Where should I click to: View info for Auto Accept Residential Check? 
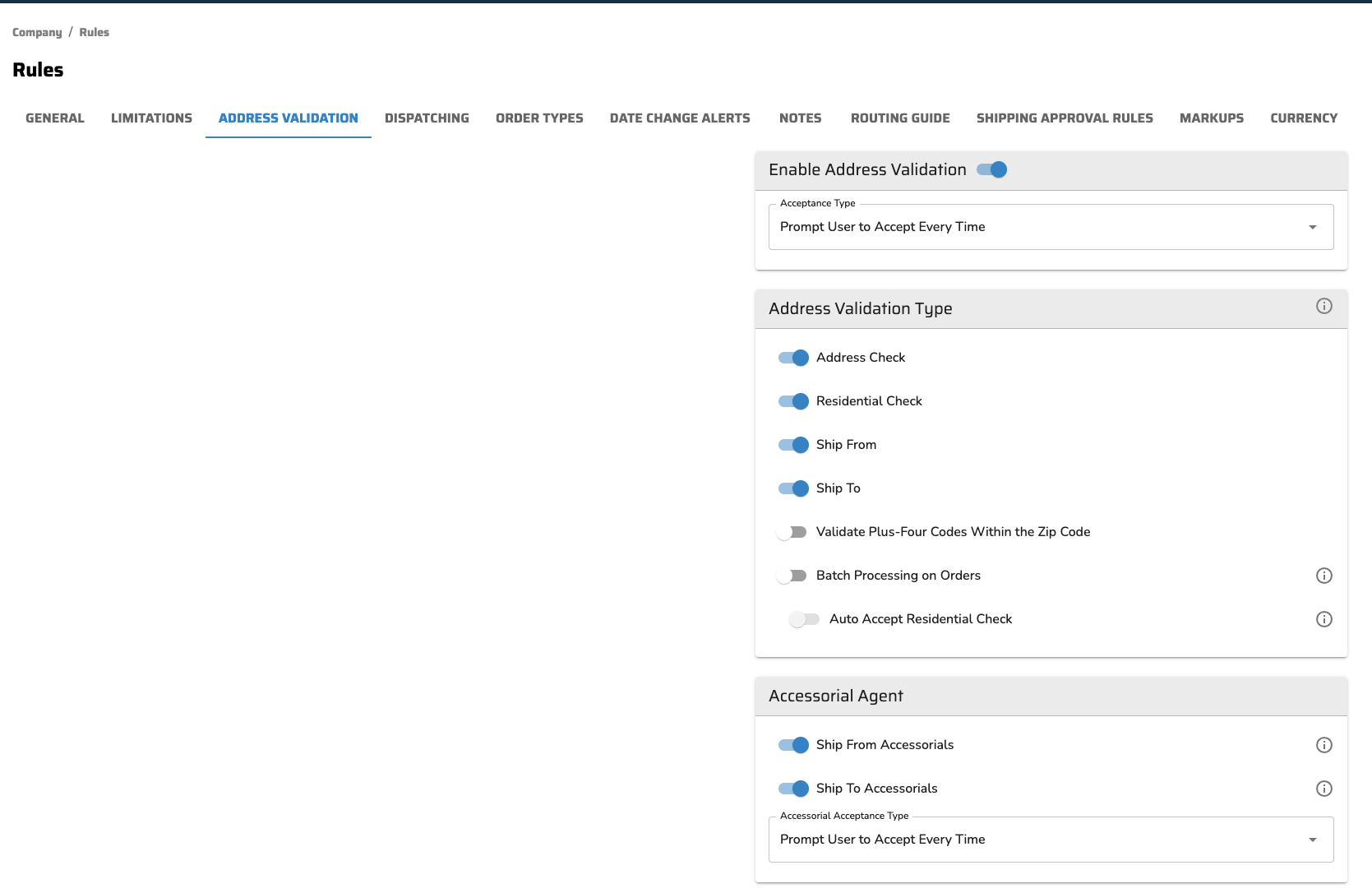click(x=1323, y=619)
